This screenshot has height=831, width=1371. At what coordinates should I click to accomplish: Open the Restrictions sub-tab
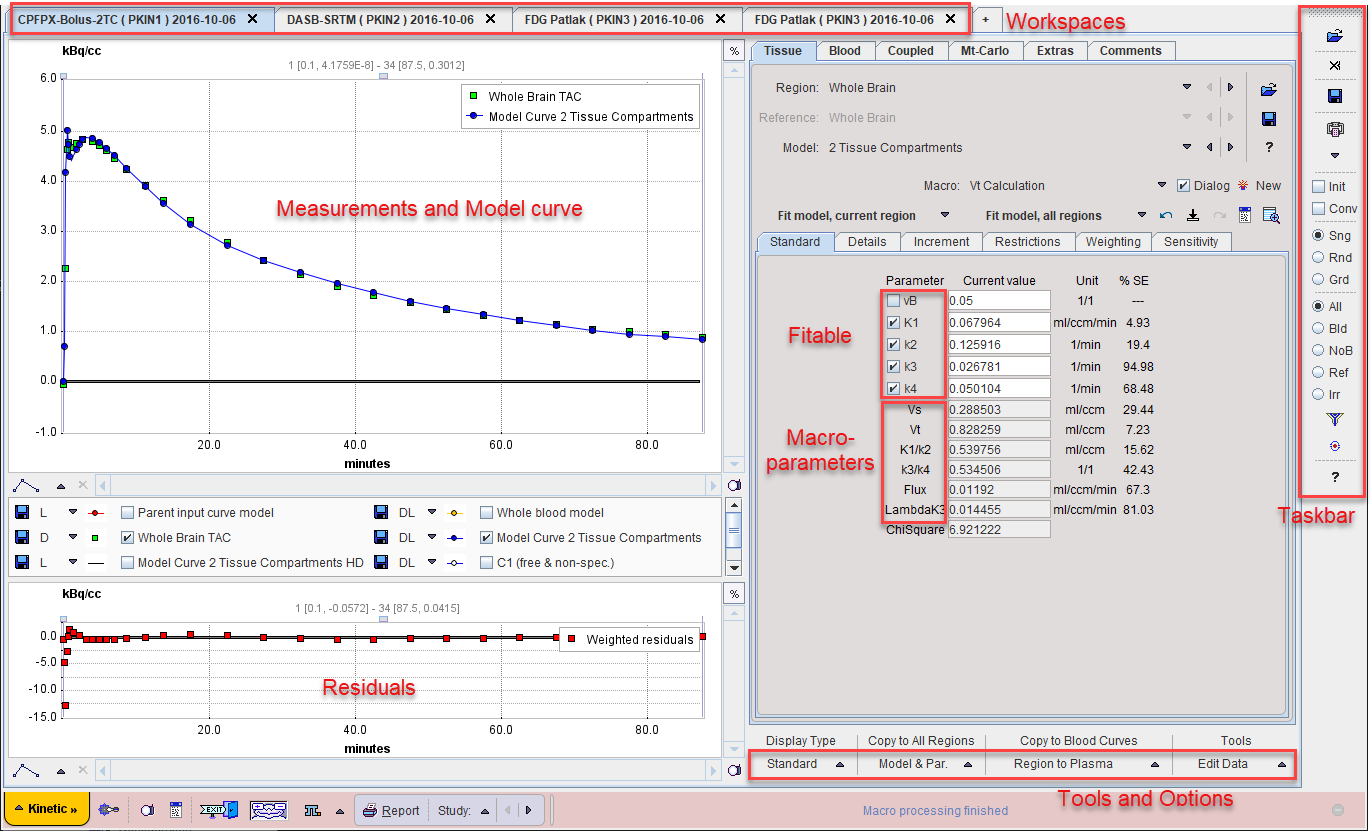pyautogui.click(x=1027, y=242)
